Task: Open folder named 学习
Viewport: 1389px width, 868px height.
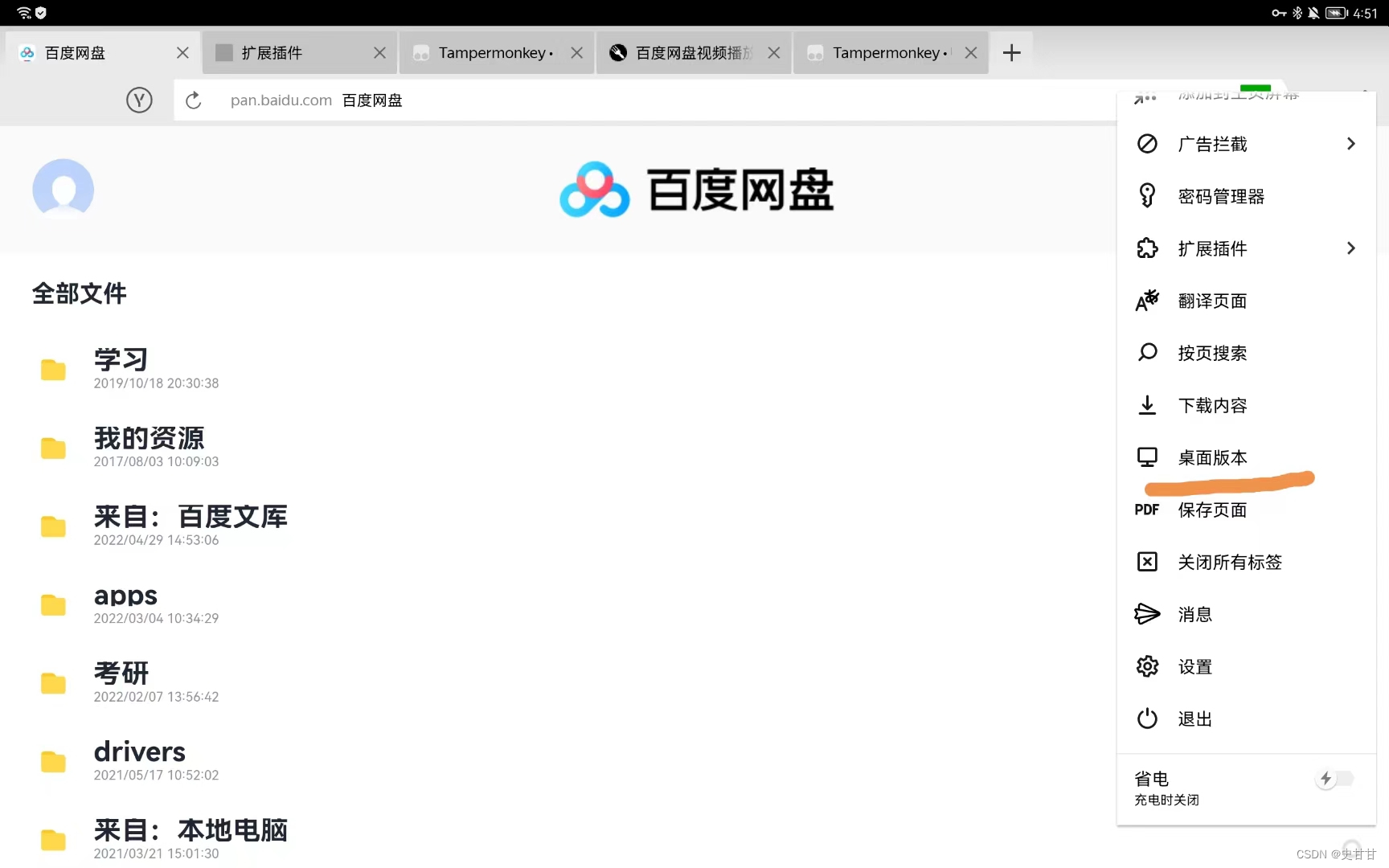Action: [x=121, y=359]
